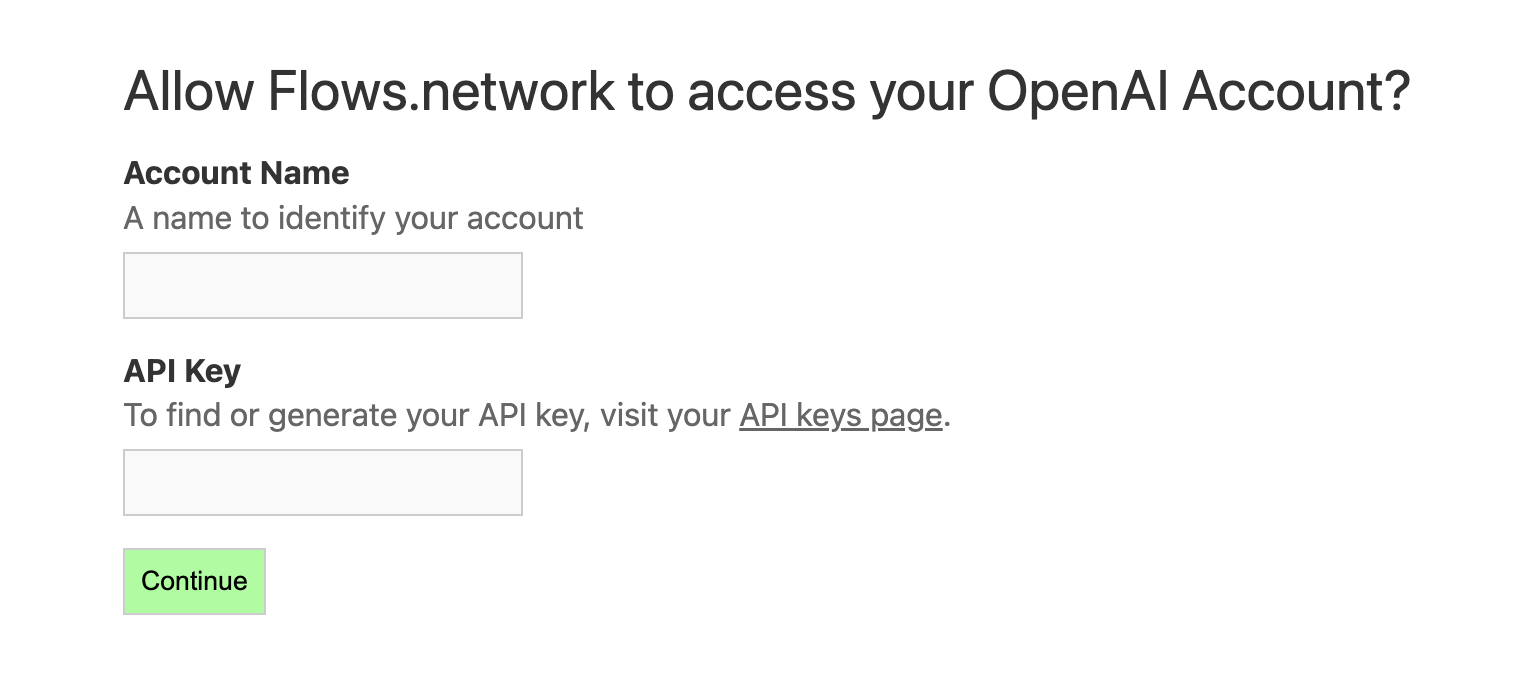Follow the underlined 'API keys page' hyperlink
This screenshot has height=680, width=1516.
coord(840,415)
